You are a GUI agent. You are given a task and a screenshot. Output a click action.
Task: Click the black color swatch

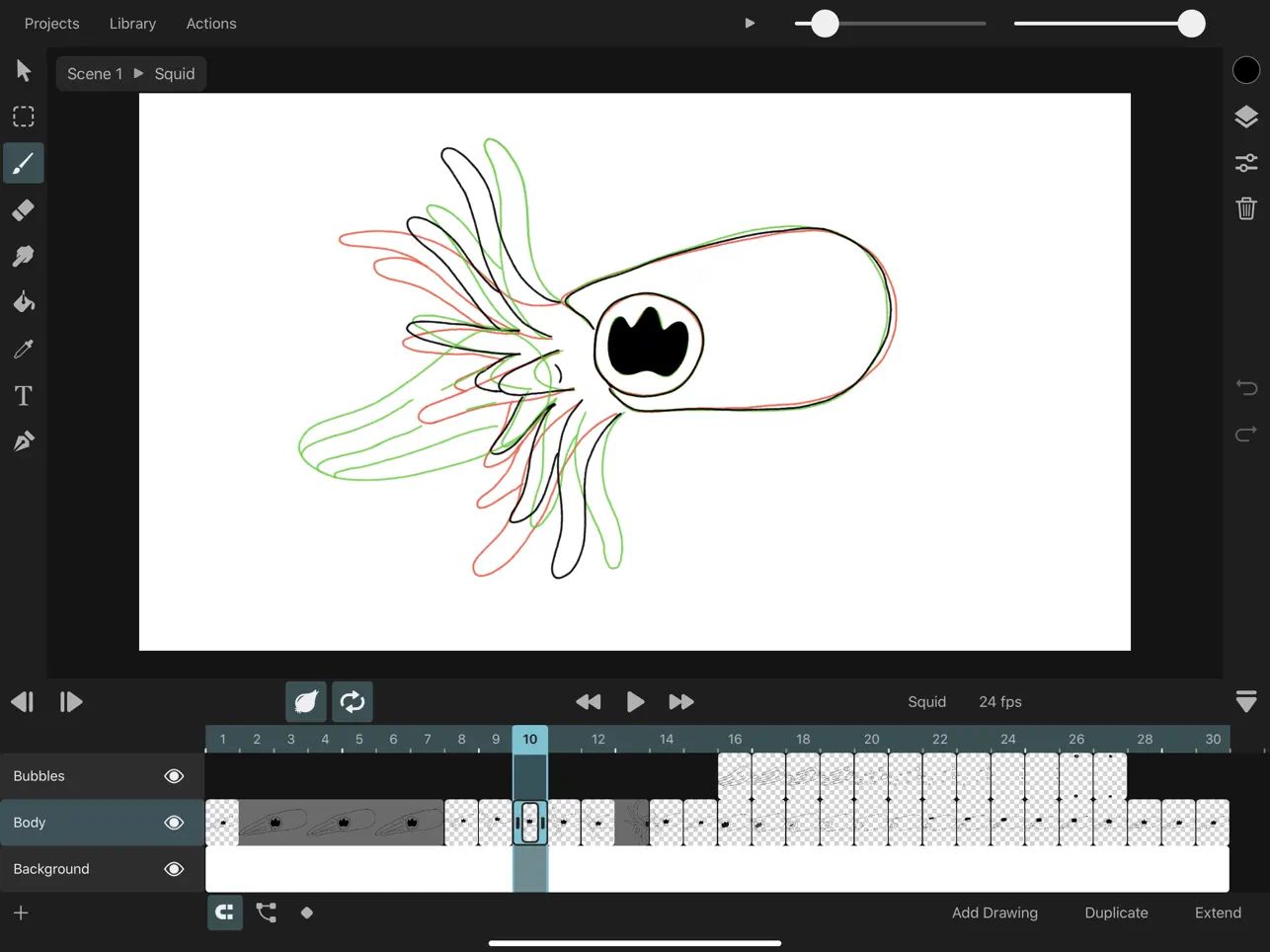tap(1245, 69)
